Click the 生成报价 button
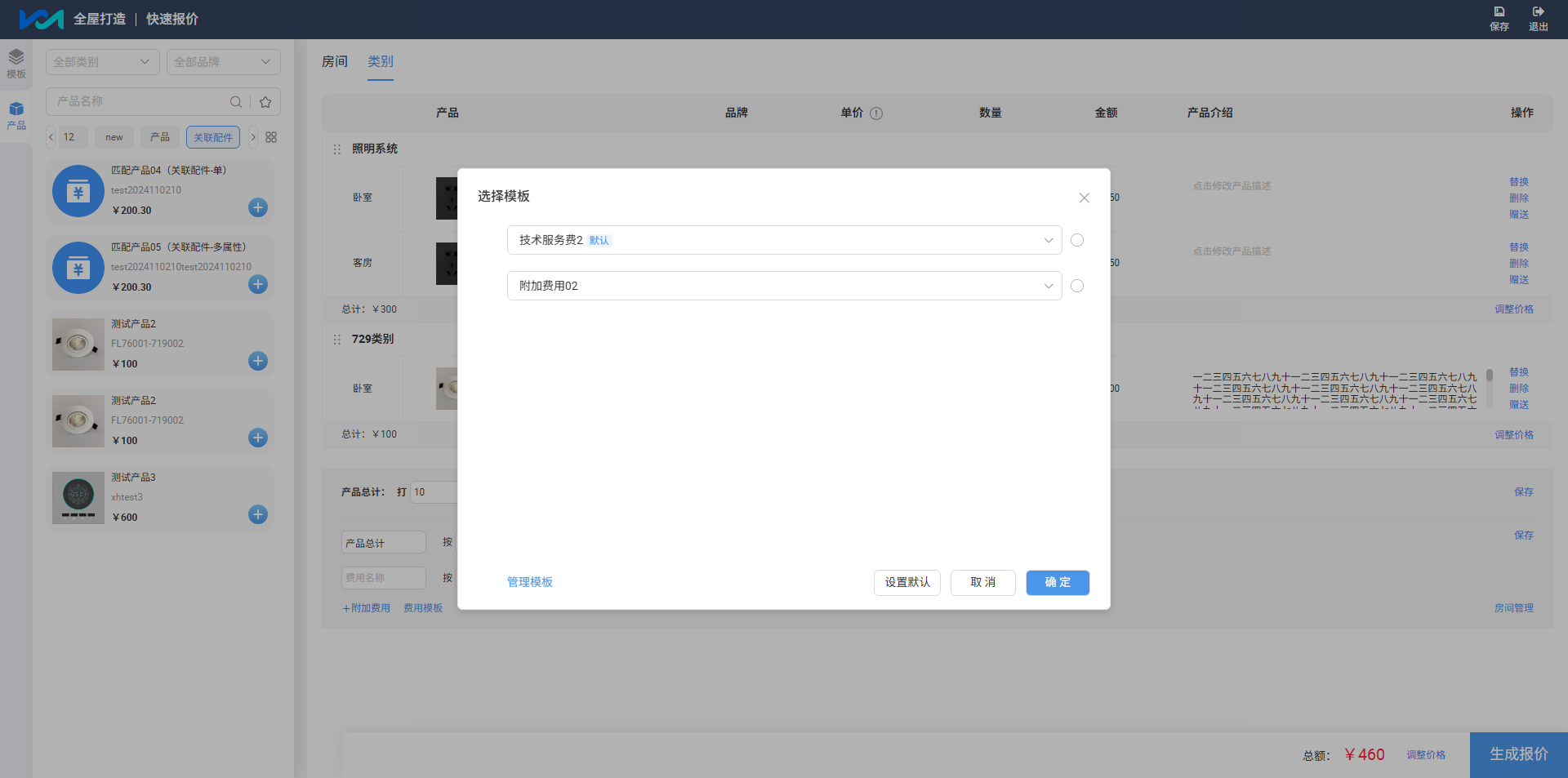The height and width of the screenshot is (778, 1568). 1519,755
